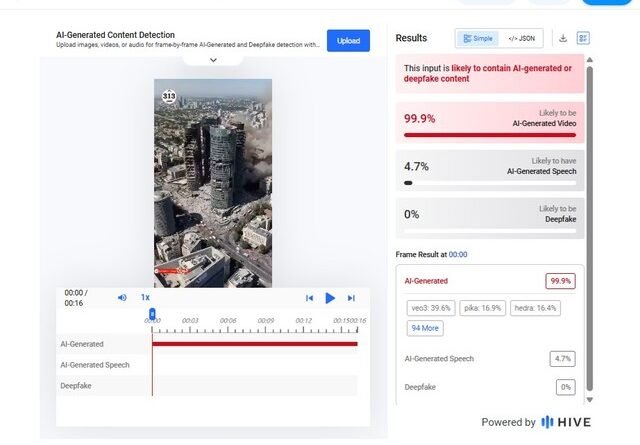The height and width of the screenshot is (445, 640).
Task: Click the results layout icon
Action: click(x=583, y=38)
